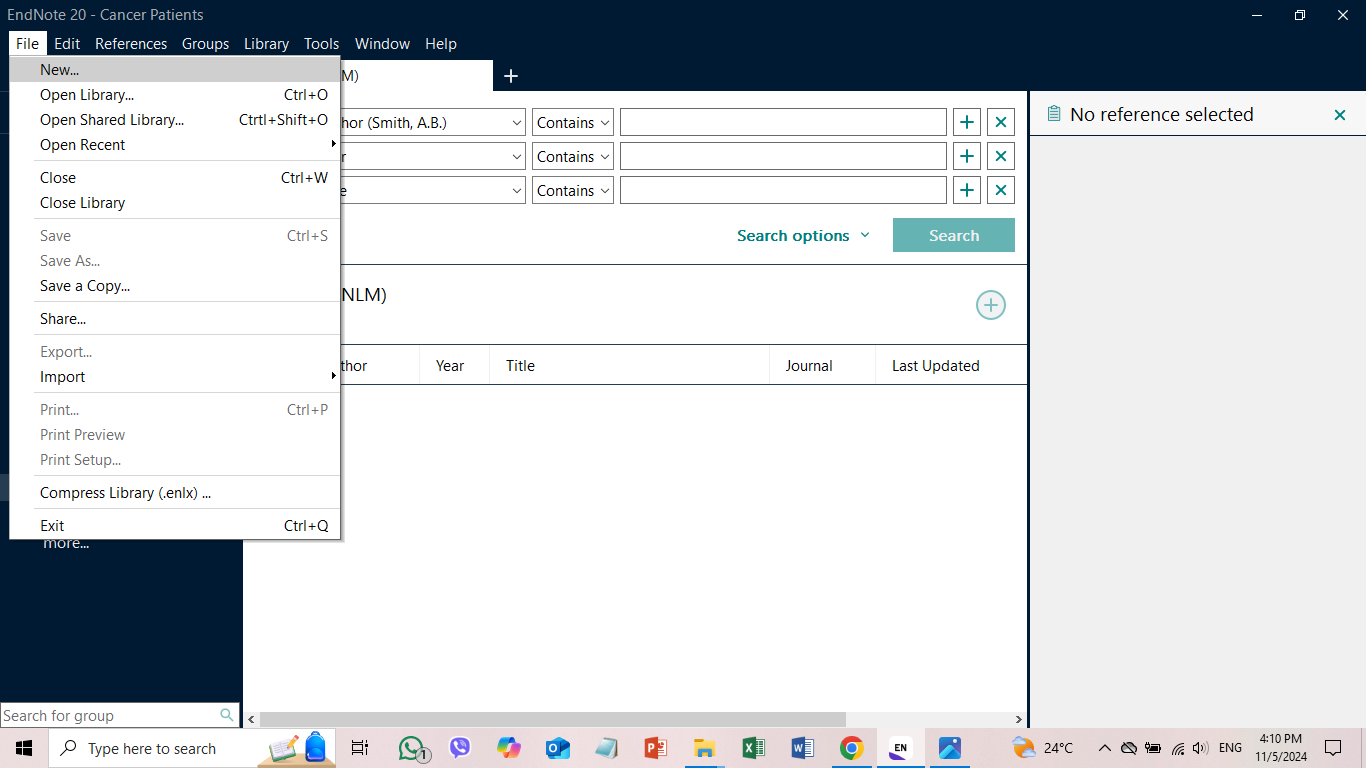Open PowerPoint from the taskbar
Viewport: 1366px width, 768px height.
[656, 748]
